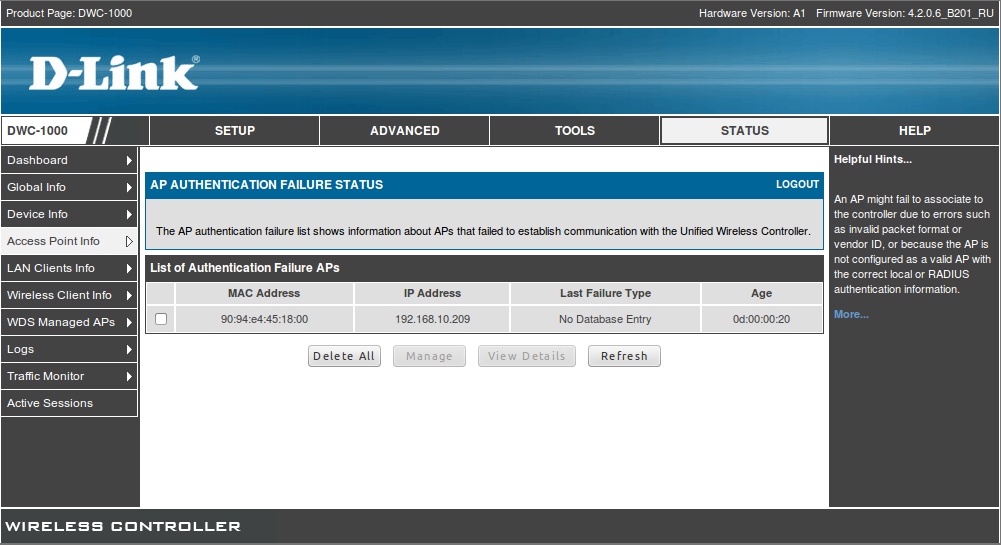Go to the TOOLS tab

pos(575,131)
